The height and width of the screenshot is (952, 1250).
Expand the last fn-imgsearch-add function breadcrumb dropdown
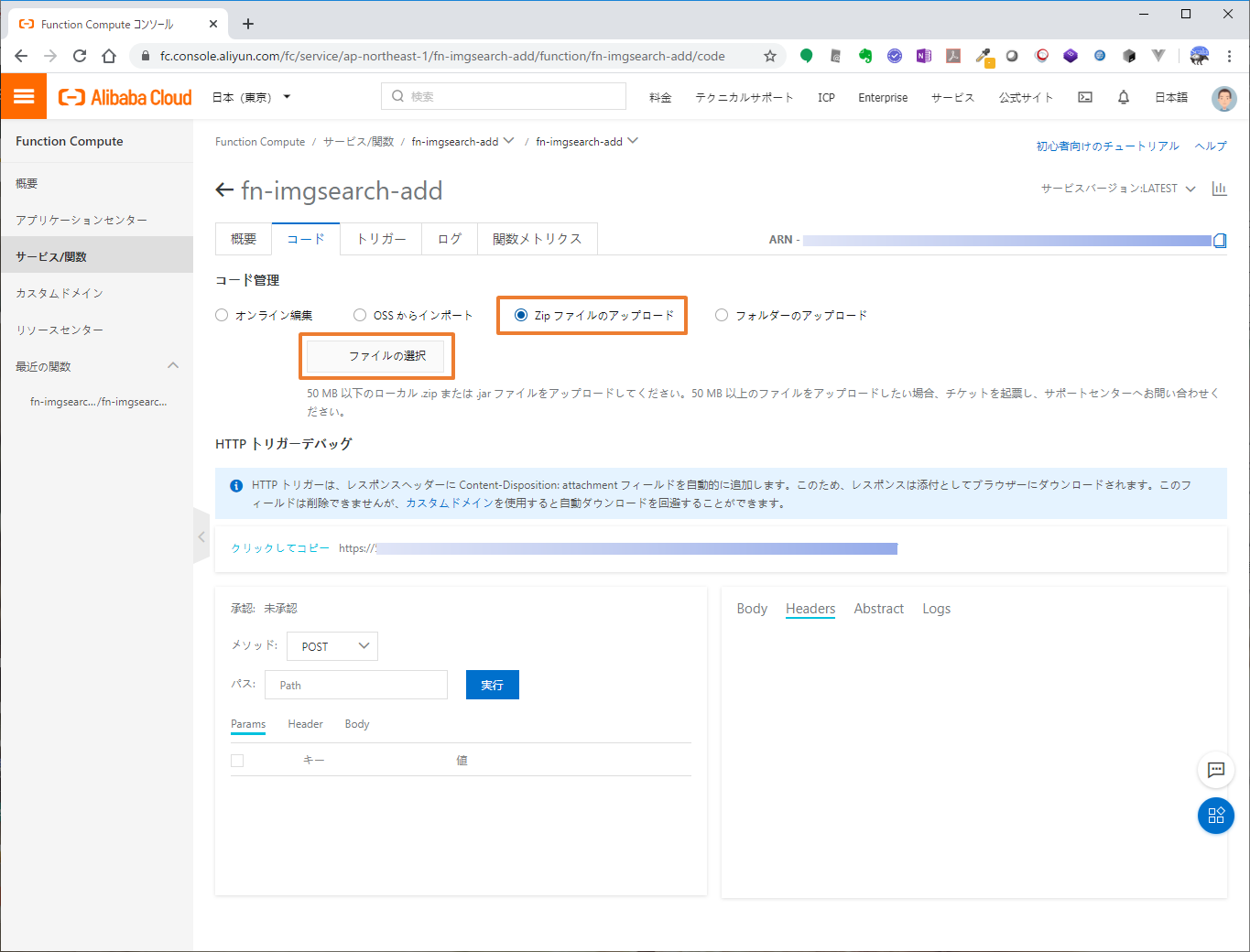pos(633,141)
